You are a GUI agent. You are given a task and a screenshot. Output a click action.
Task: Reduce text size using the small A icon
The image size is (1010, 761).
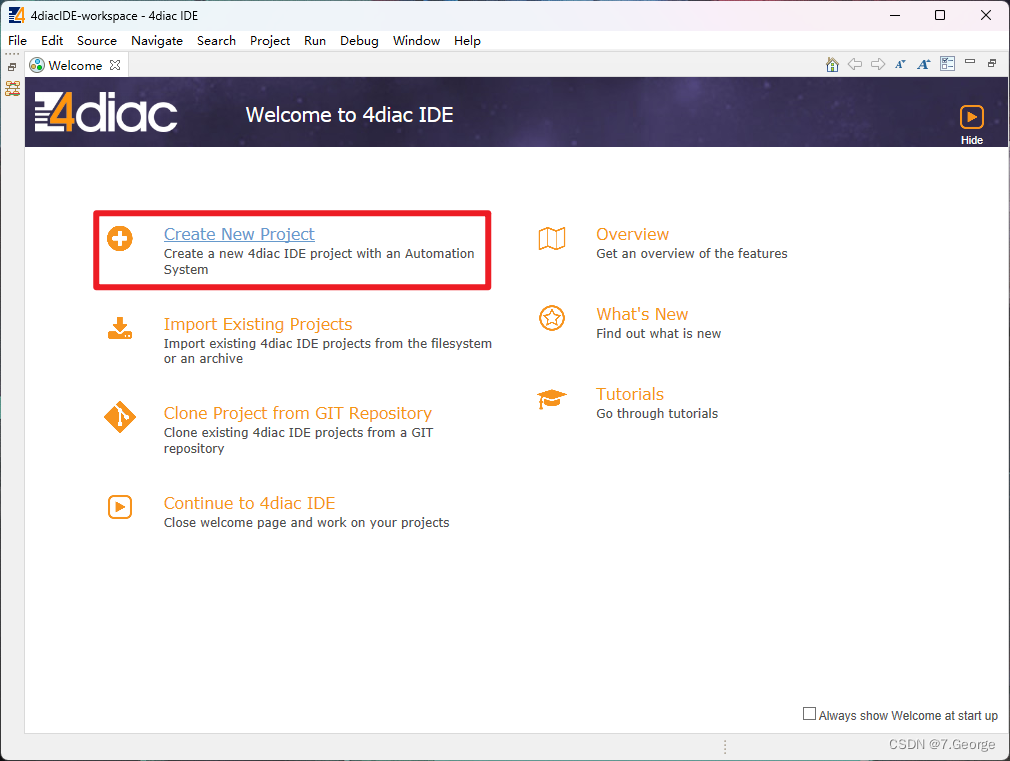(901, 63)
